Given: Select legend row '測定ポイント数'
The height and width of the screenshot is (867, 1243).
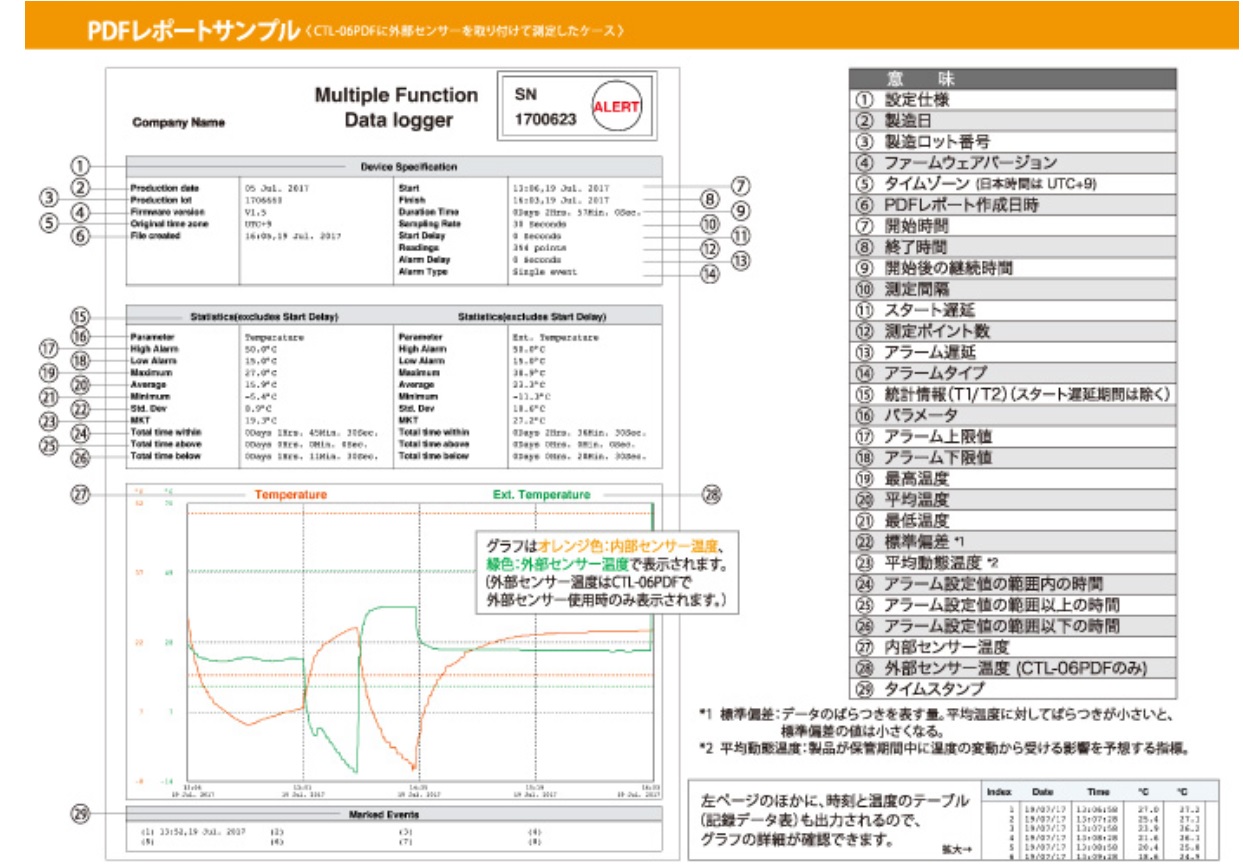Looking at the screenshot, I should click(1012, 331).
